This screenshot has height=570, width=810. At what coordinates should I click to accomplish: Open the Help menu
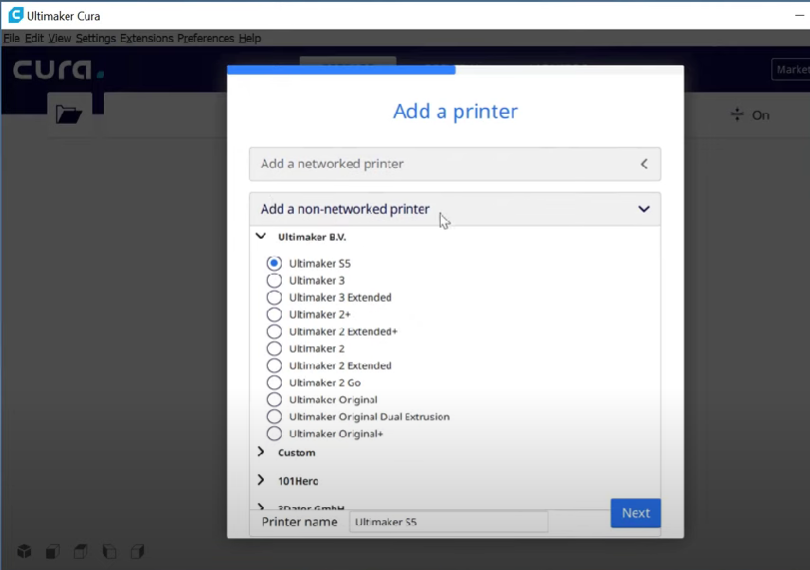250,38
